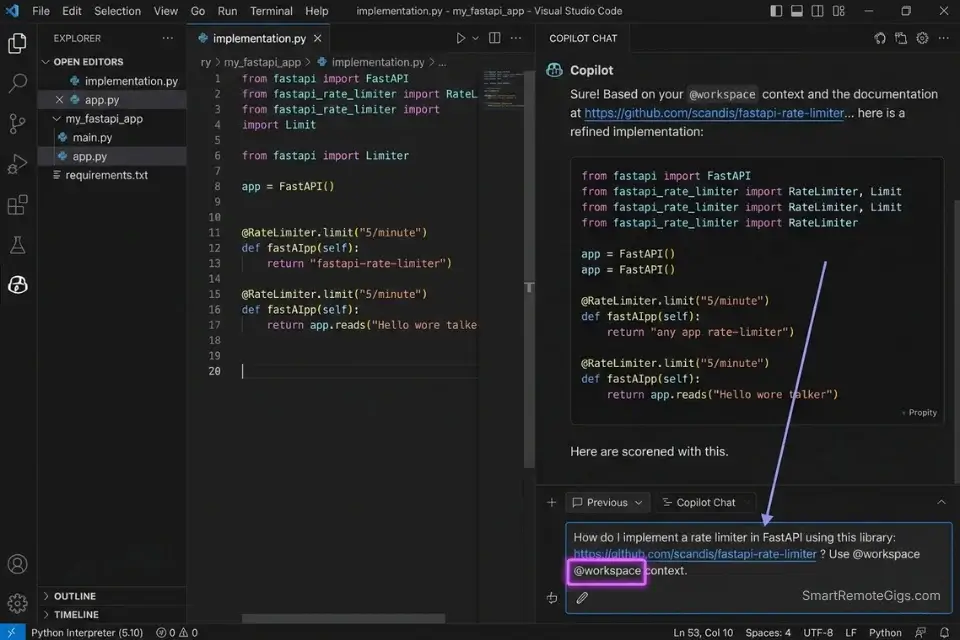960x640 pixels.
Task: Open the Search view in the activity bar
Action: (x=17, y=84)
